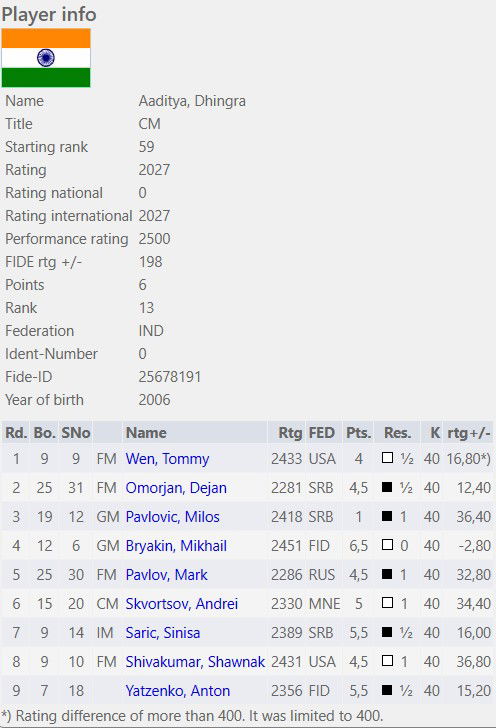Click the rtg+/- column header
This screenshot has width=496, height=728.
click(x=468, y=433)
